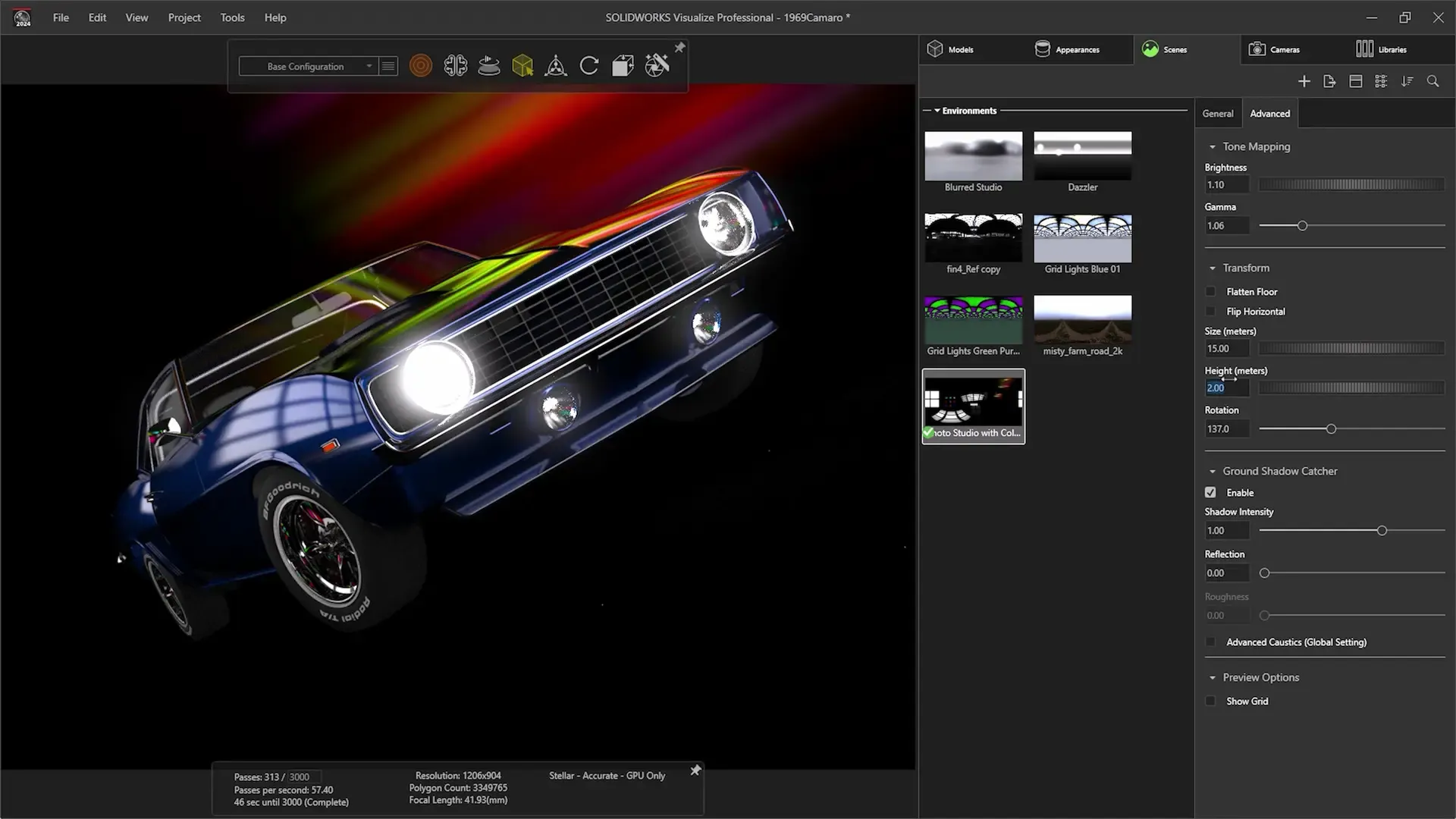This screenshot has width=1456, height=819.
Task: Check the Show Grid option
Action: pyautogui.click(x=1210, y=701)
